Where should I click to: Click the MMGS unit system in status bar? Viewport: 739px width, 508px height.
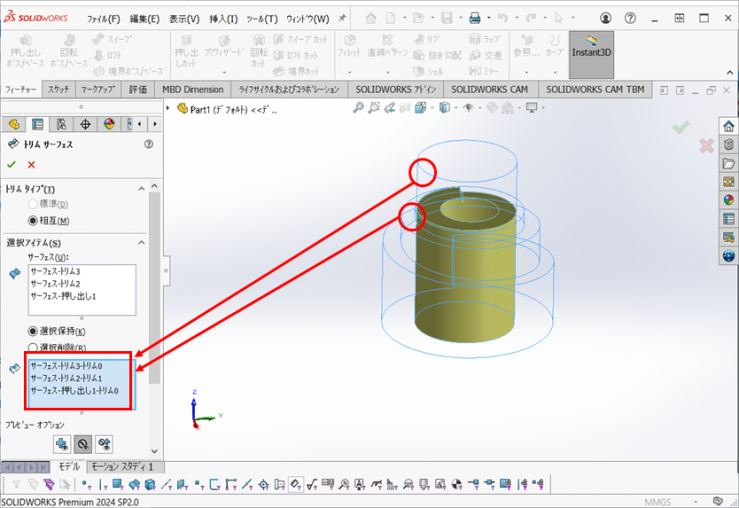click(x=657, y=501)
